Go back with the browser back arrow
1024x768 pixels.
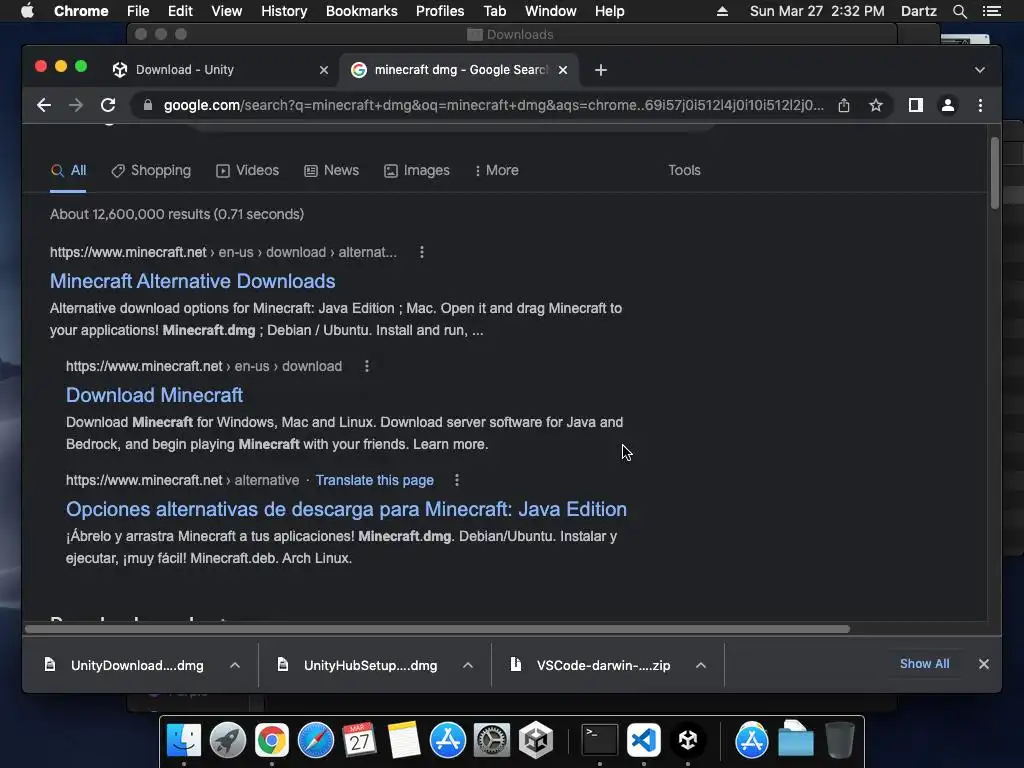pyautogui.click(x=44, y=105)
